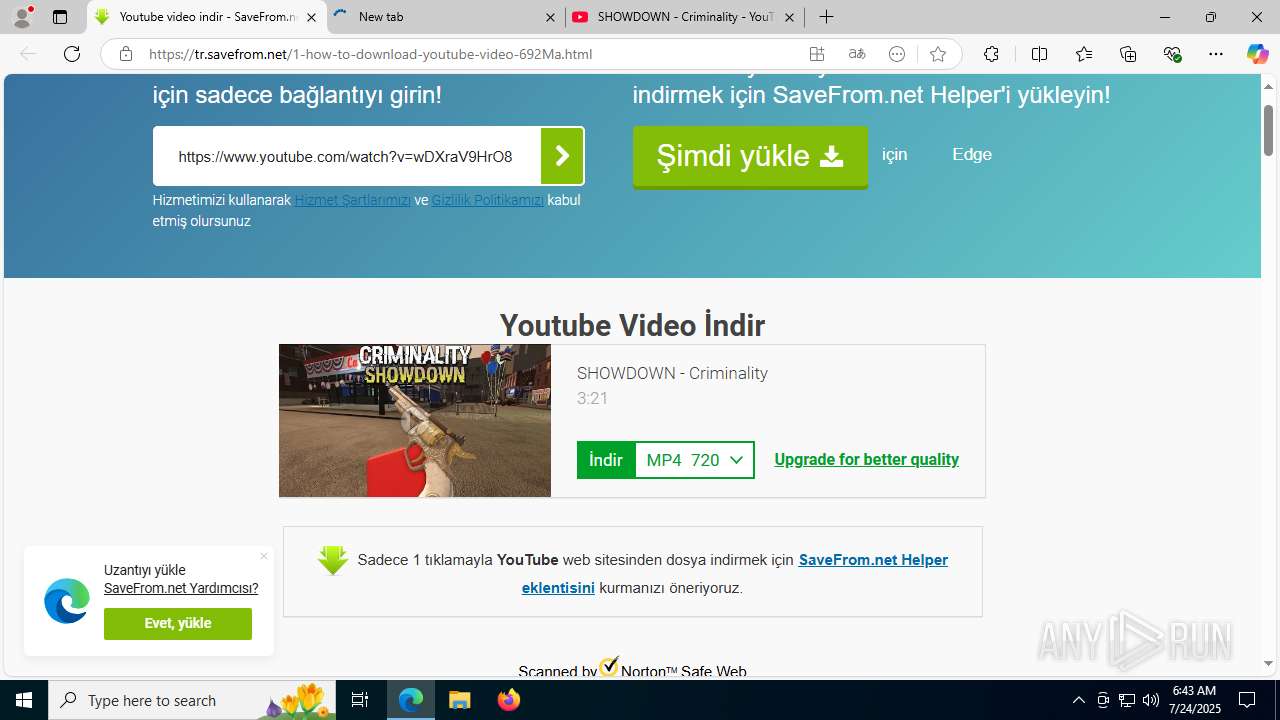Screen dimensions: 1280x720
Task: Add a new browser tab
Action: [x=826, y=17]
